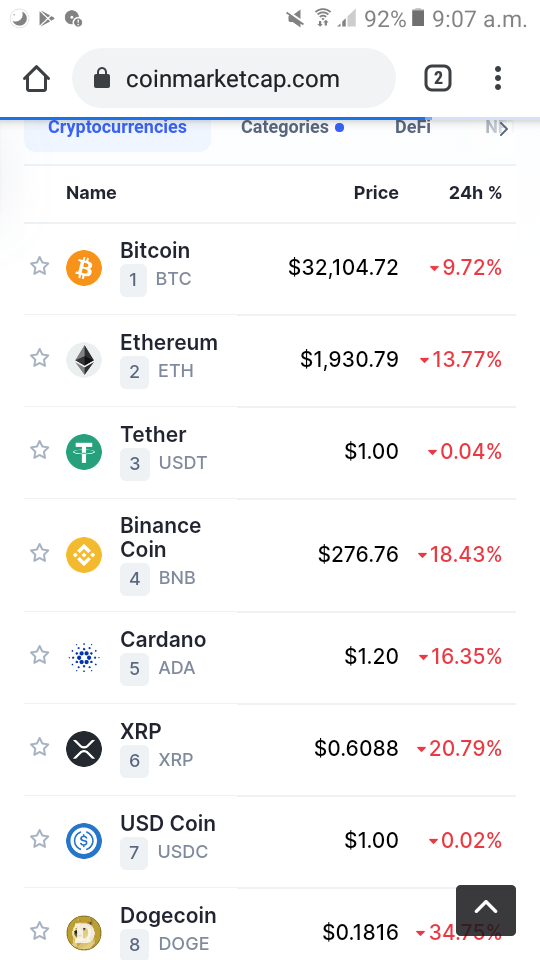Tap the back-to-top arrow button
Screen dimensions: 540x960
click(x=486, y=910)
